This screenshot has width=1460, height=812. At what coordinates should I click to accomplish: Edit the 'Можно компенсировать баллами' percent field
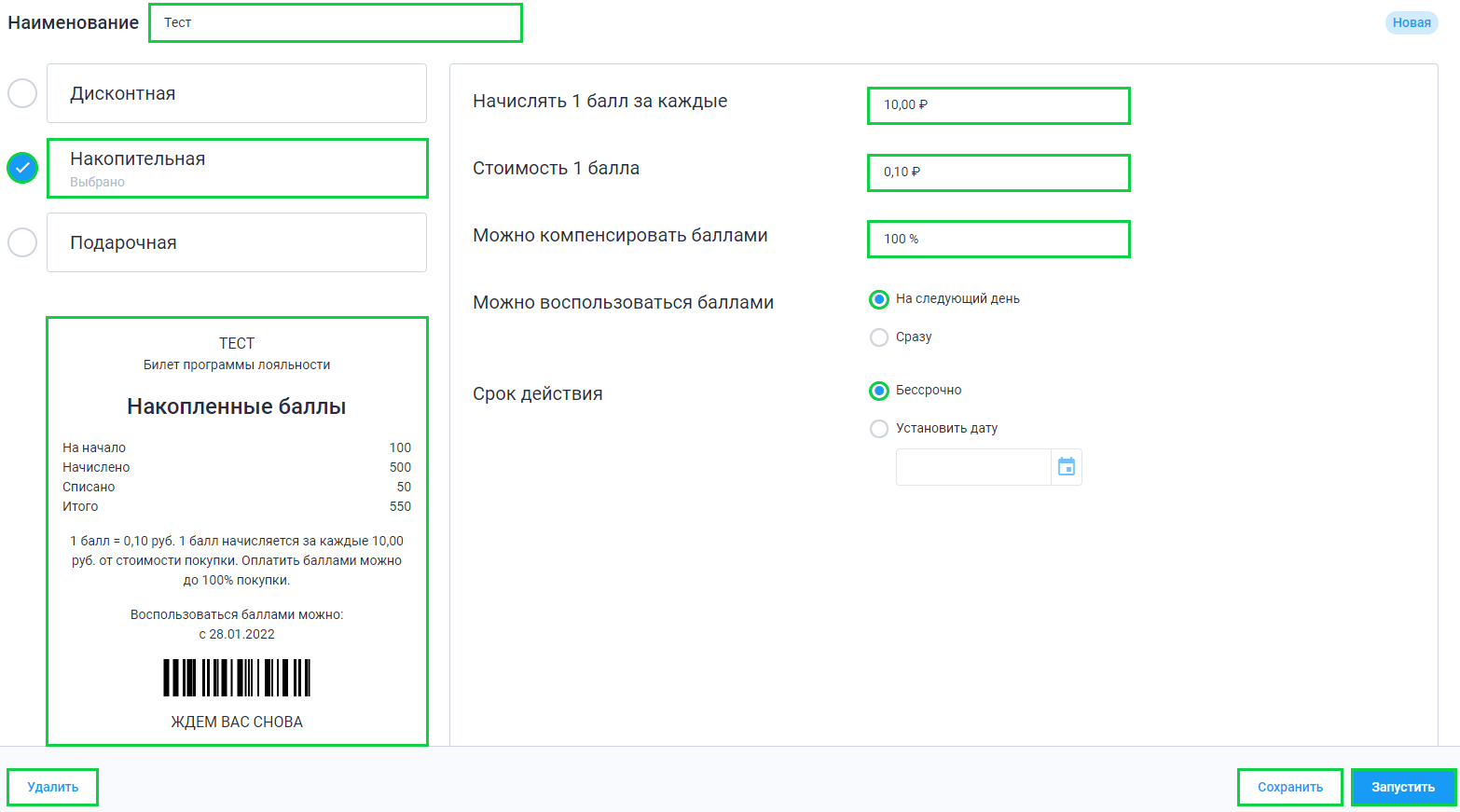tap(999, 239)
